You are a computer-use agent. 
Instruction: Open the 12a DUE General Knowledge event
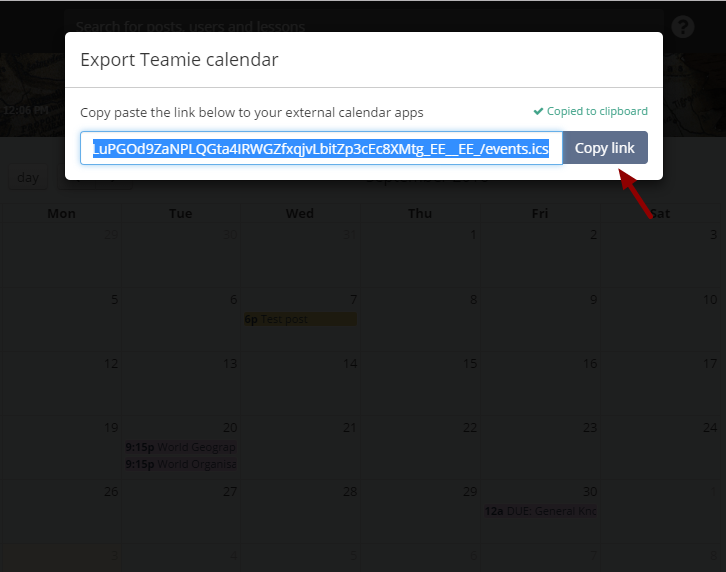540,511
